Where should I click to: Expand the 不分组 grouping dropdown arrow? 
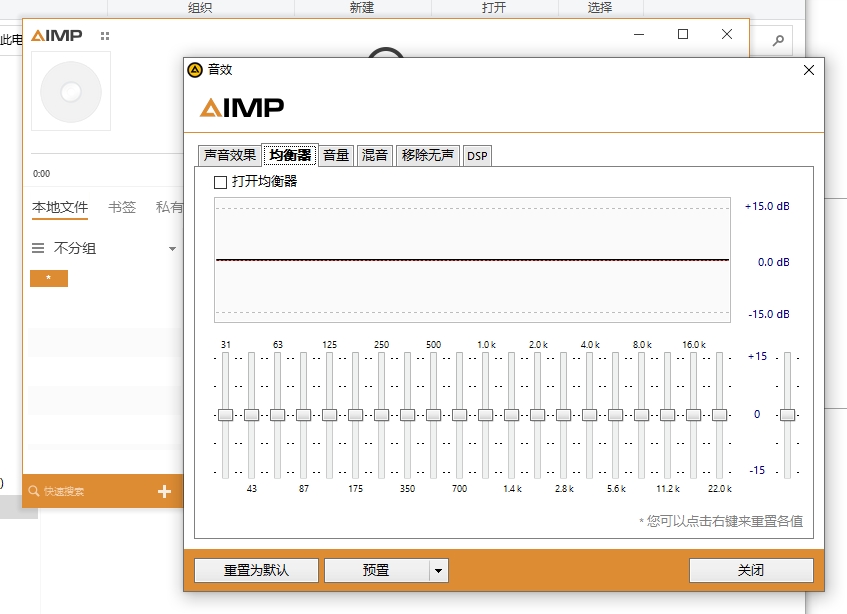point(172,249)
